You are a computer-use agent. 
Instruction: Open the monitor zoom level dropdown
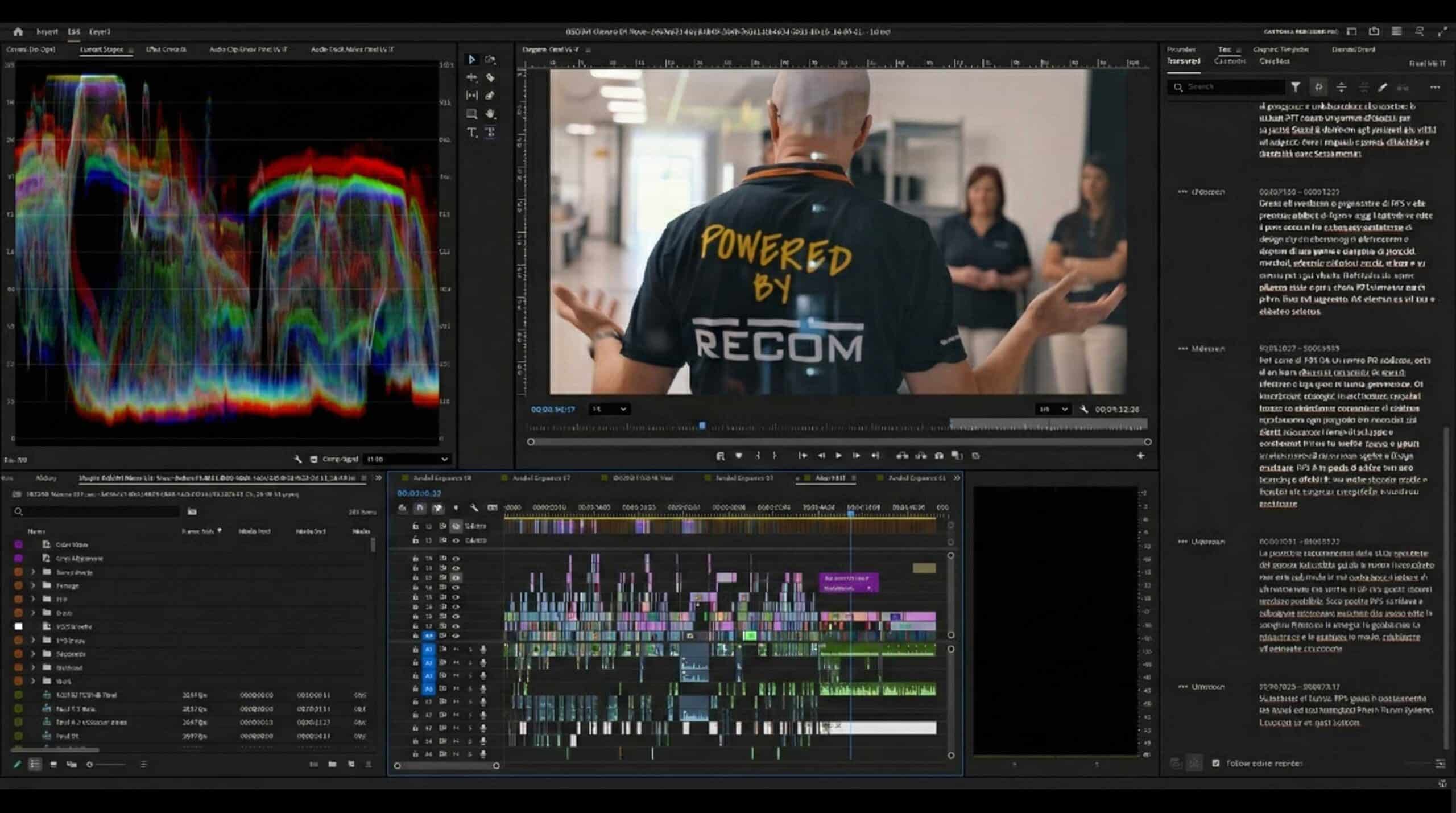tap(609, 409)
